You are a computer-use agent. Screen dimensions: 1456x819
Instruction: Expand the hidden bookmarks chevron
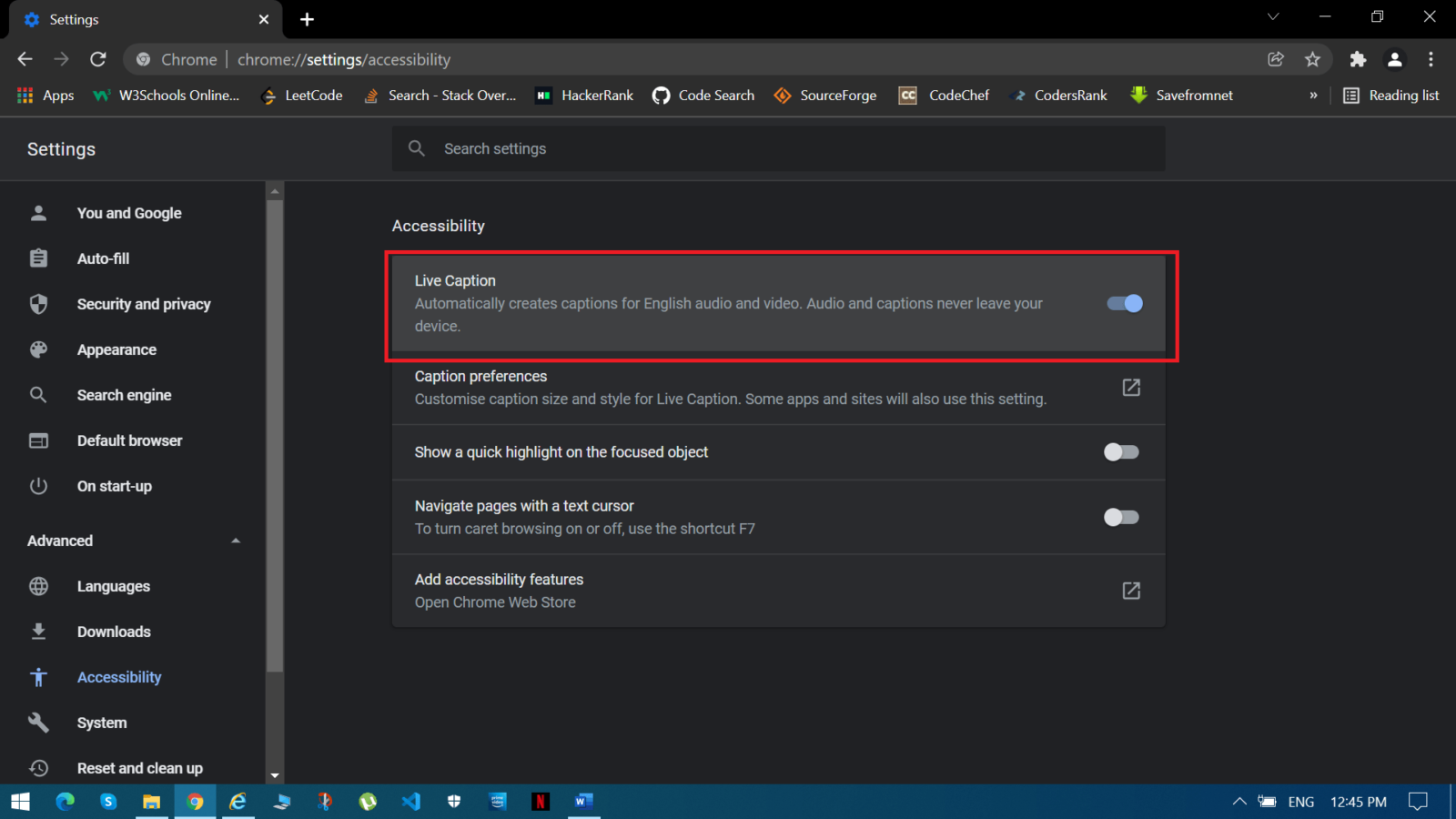(1313, 95)
